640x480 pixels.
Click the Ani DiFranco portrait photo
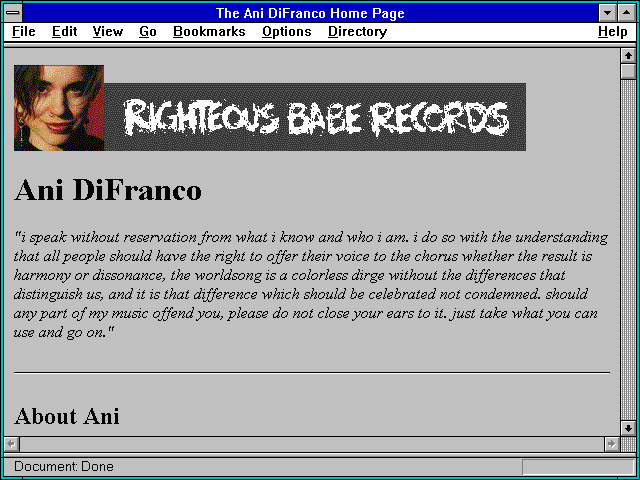[59, 108]
